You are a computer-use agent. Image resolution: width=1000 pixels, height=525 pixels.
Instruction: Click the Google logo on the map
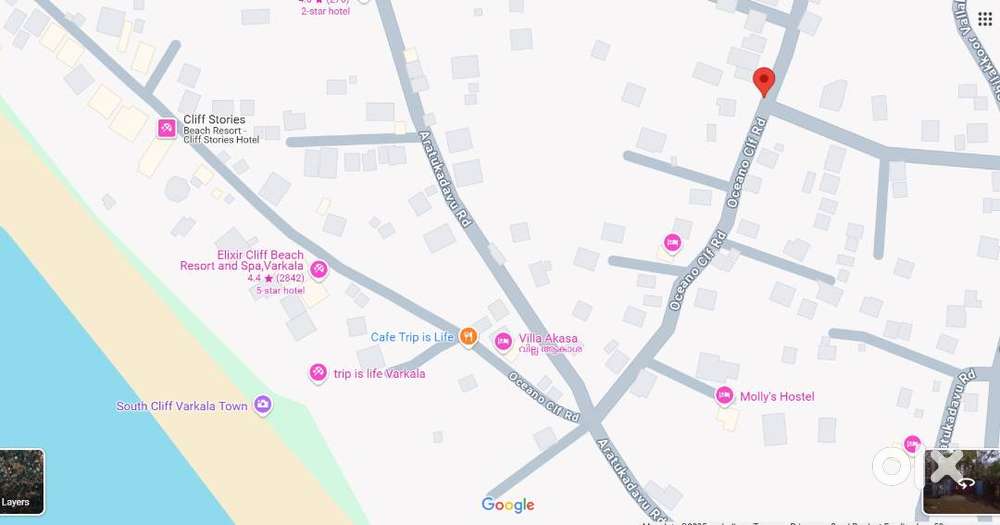[x=508, y=505]
